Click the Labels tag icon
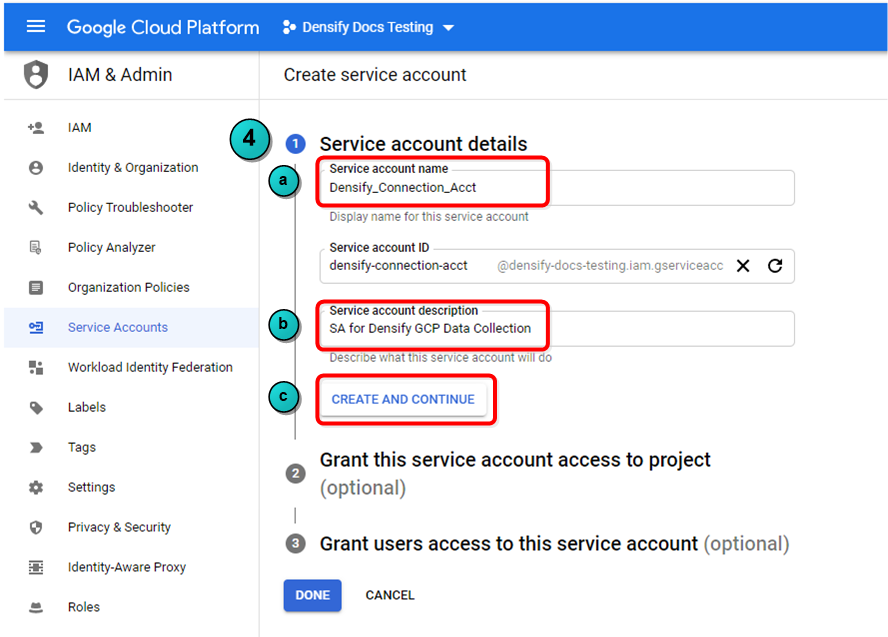The height and width of the screenshot is (637, 888). point(36,408)
